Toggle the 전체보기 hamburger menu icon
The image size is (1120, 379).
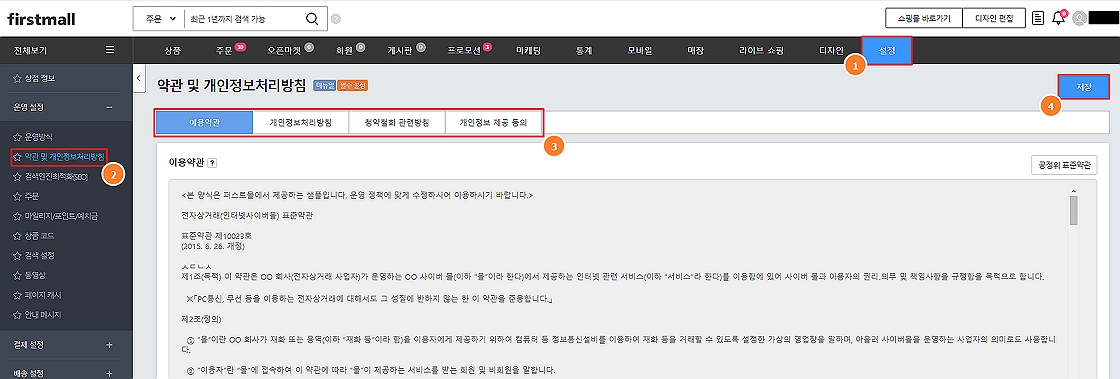pyautogui.click(x=109, y=50)
